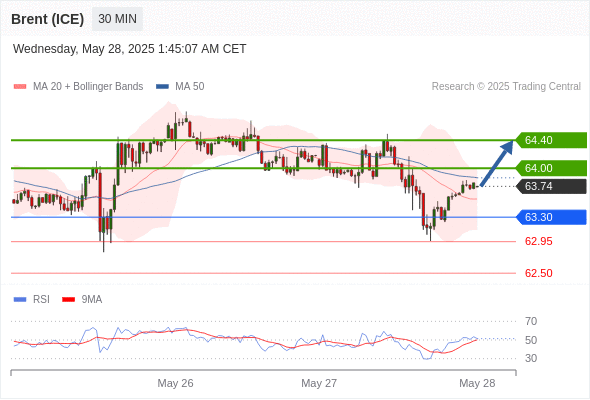Click the Brent (ICE) chart title
The height and width of the screenshot is (400, 590).
[47, 19]
